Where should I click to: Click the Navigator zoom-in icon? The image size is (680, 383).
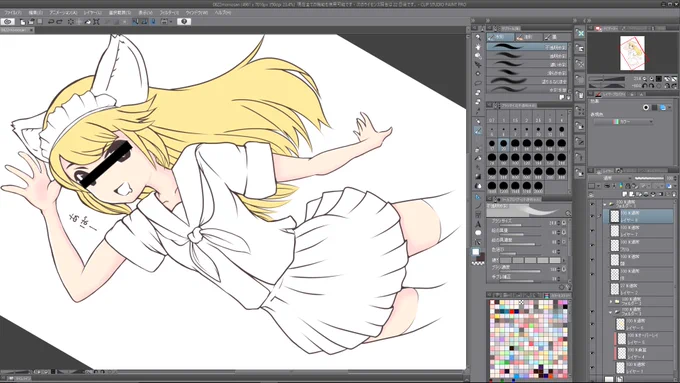(x=652, y=79)
